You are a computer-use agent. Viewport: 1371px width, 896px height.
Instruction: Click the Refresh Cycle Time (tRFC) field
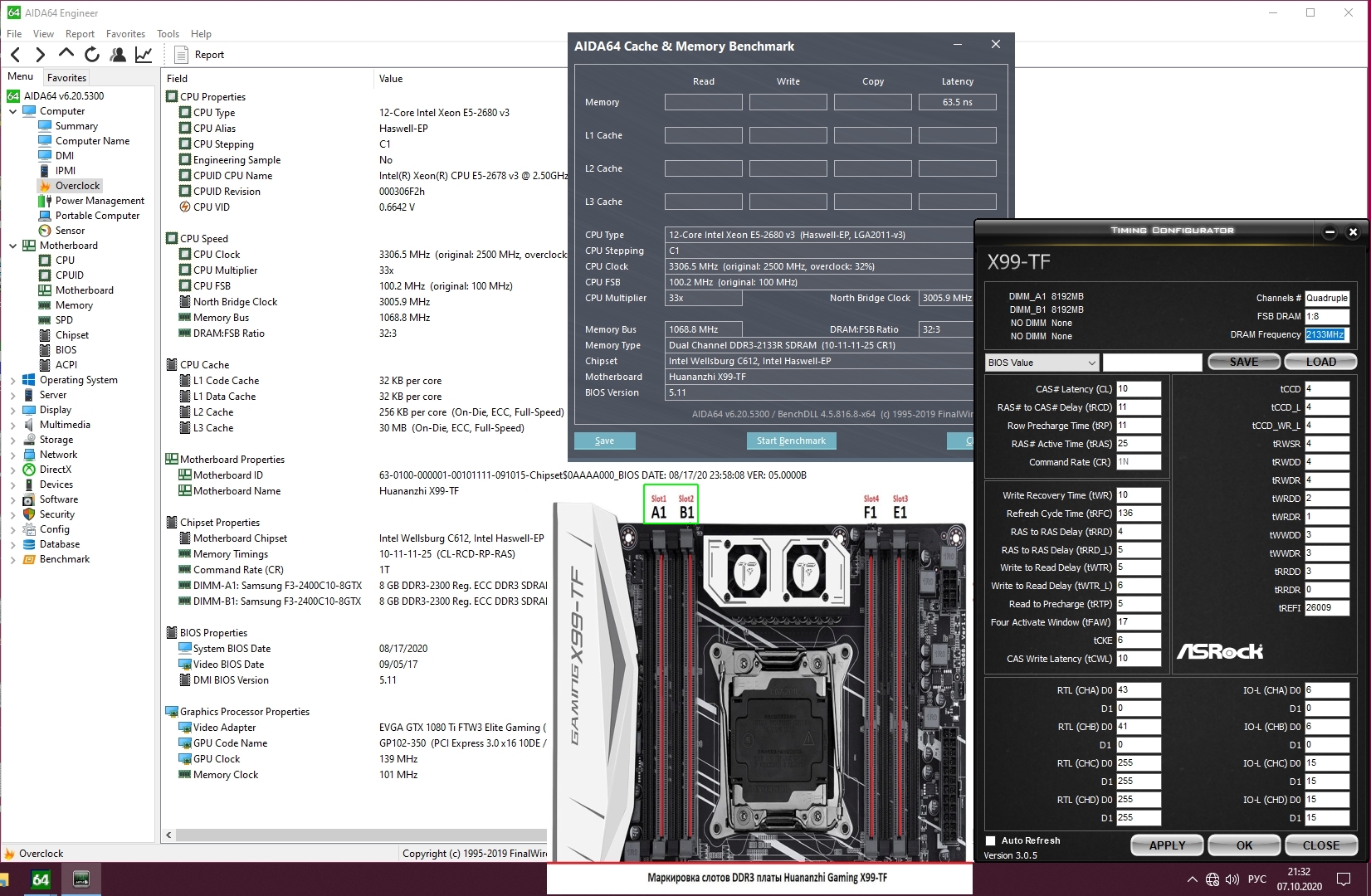[x=1138, y=514]
